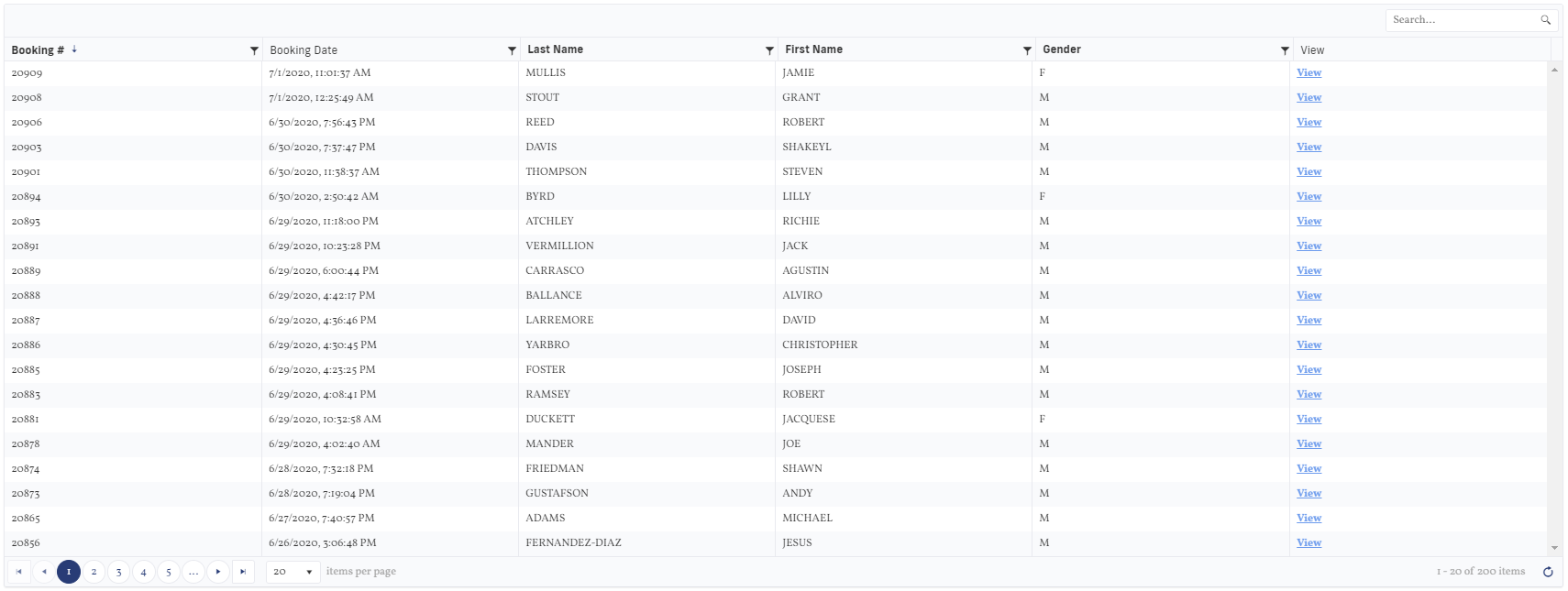Viewport: 1568px width, 591px height.
Task: Click the refresh icon near item count
Action: point(1548,572)
